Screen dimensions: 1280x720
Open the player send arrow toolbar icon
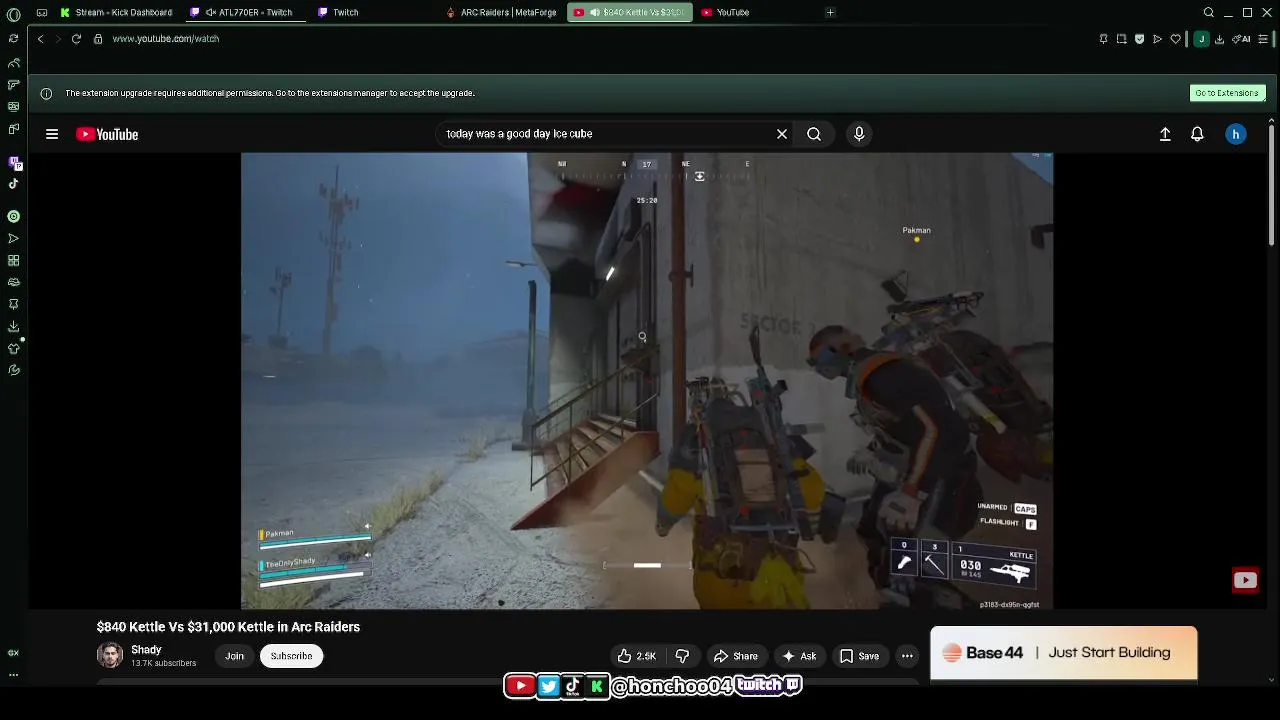pyautogui.click(x=1158, y=39)
